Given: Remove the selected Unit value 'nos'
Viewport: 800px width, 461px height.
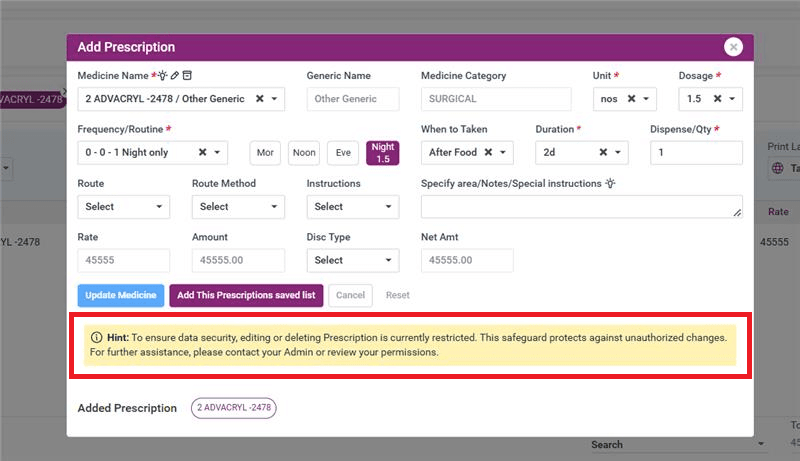Looking at the screenshot, I should [x=631, y=99].
